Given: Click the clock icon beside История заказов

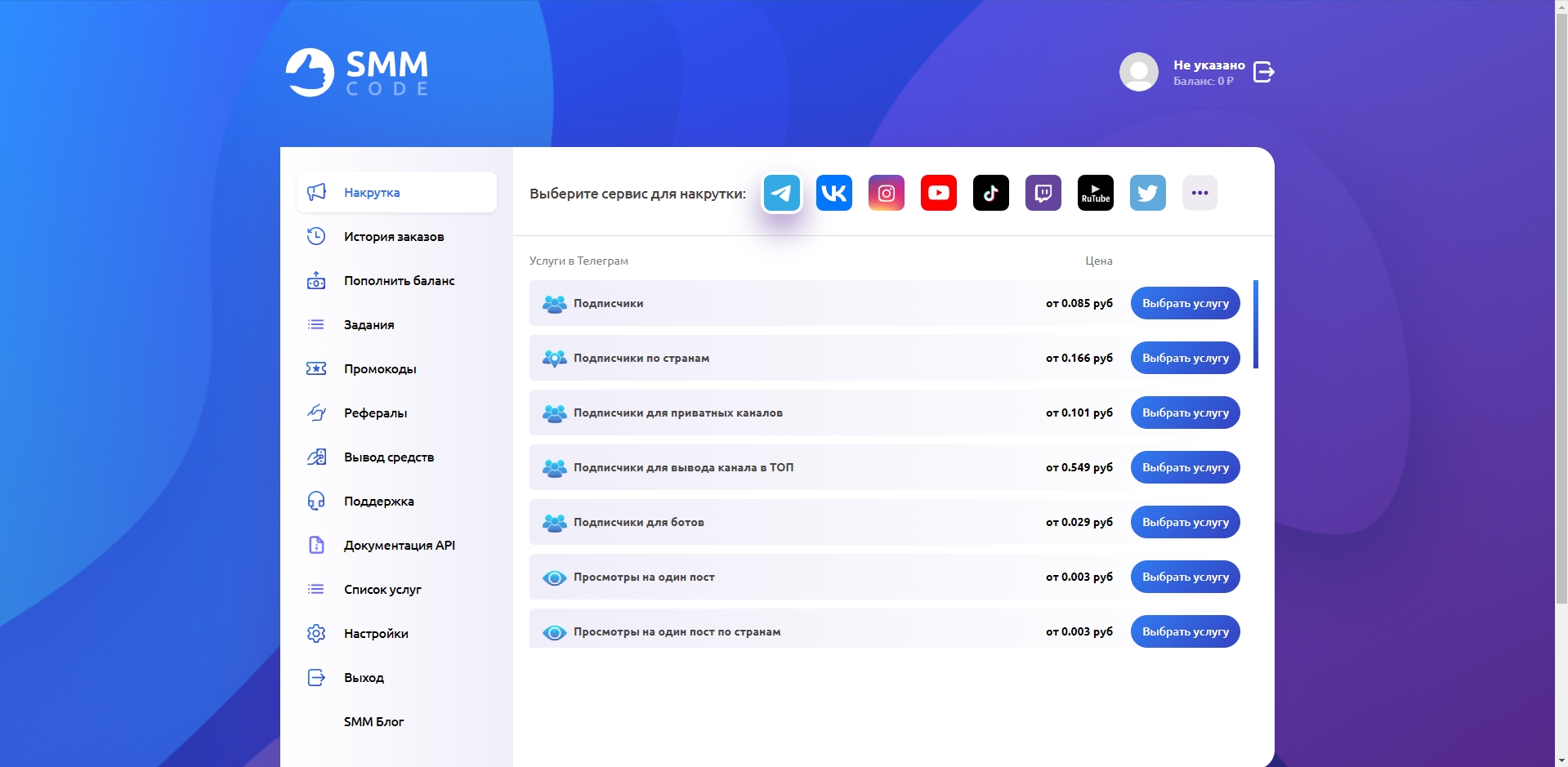Looking at the screenshot, I should tap(316, 236).
